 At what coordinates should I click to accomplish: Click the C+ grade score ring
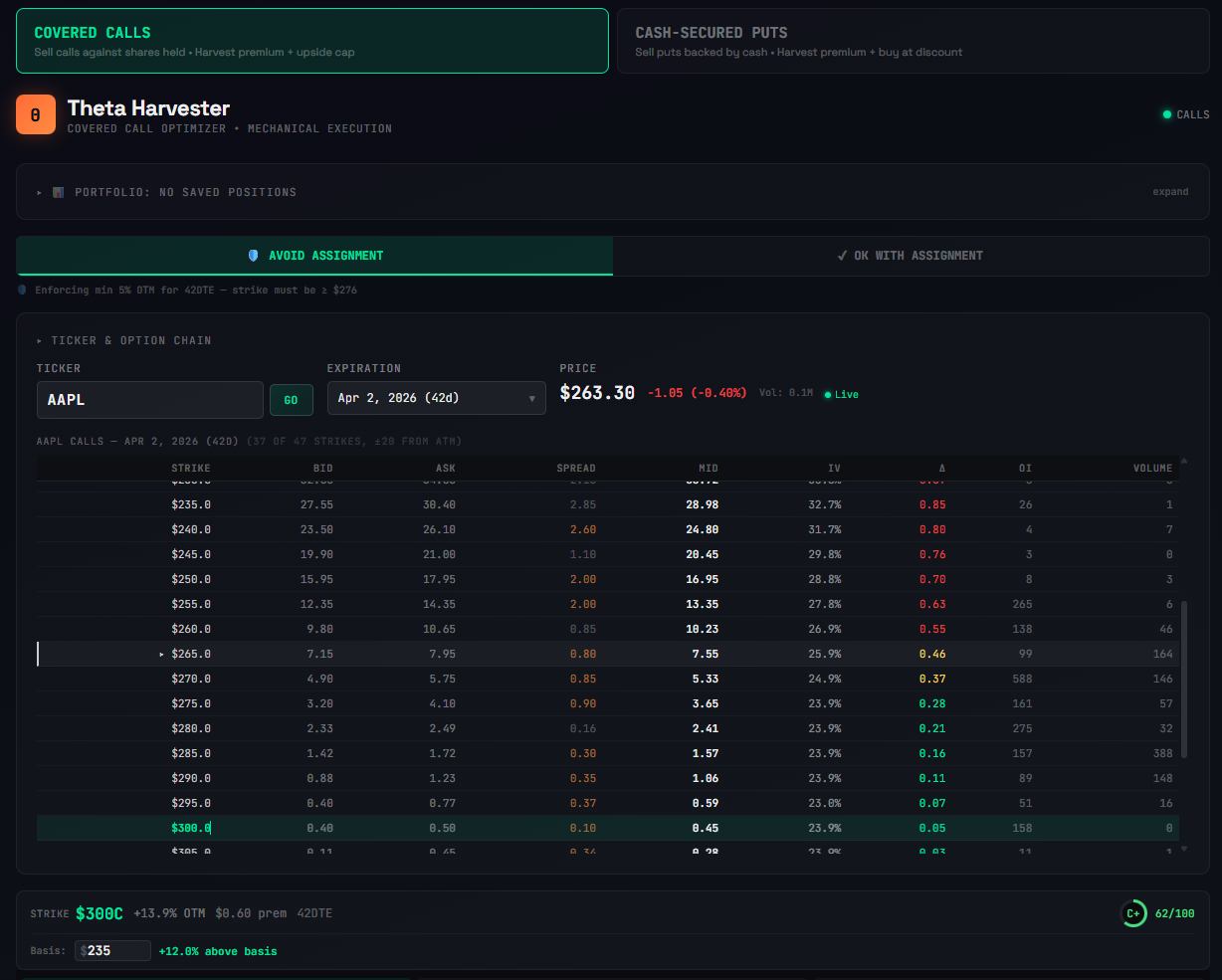click(x=1133, y=913)
